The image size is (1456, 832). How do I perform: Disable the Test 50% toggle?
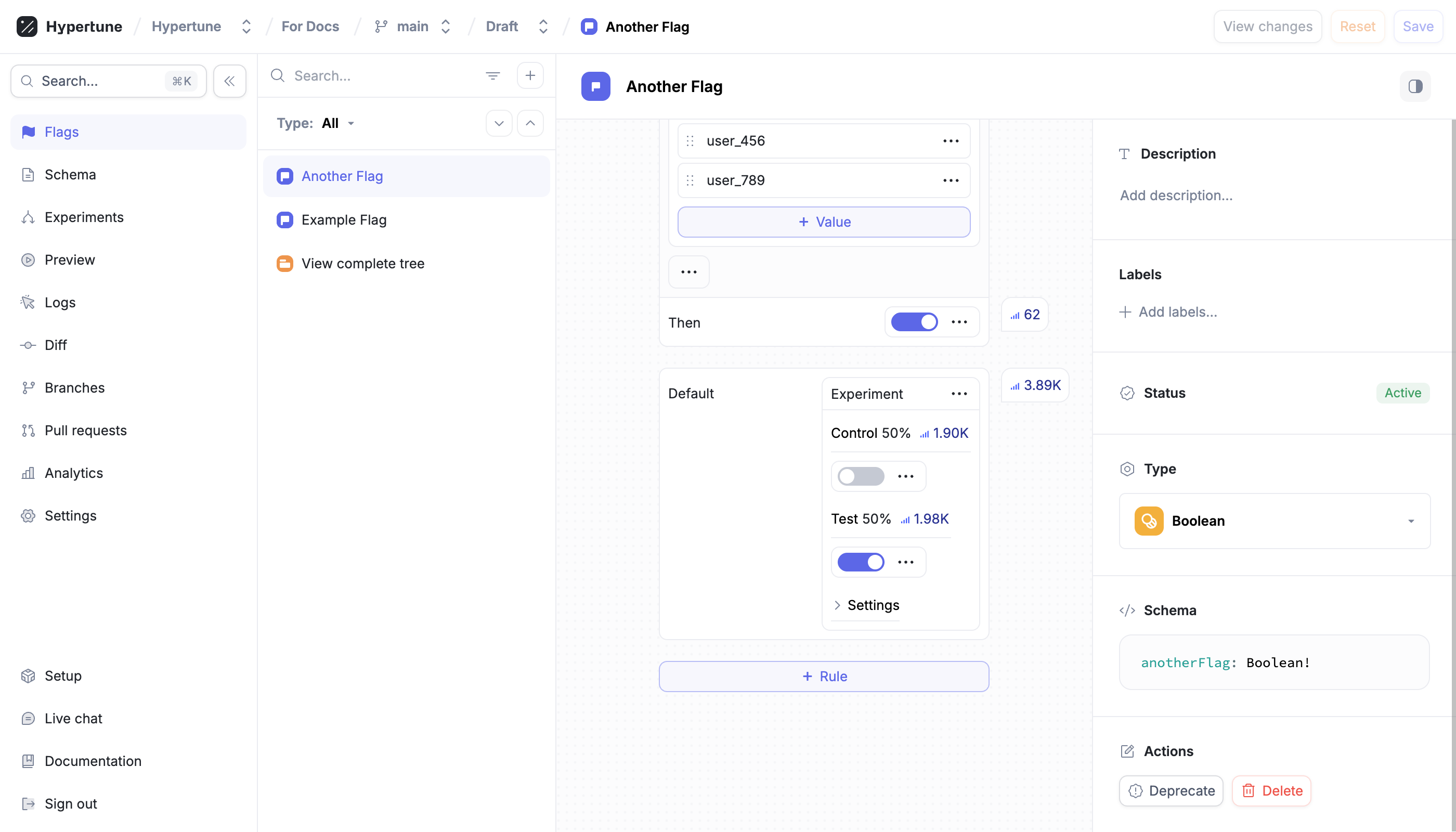(860, 562)
